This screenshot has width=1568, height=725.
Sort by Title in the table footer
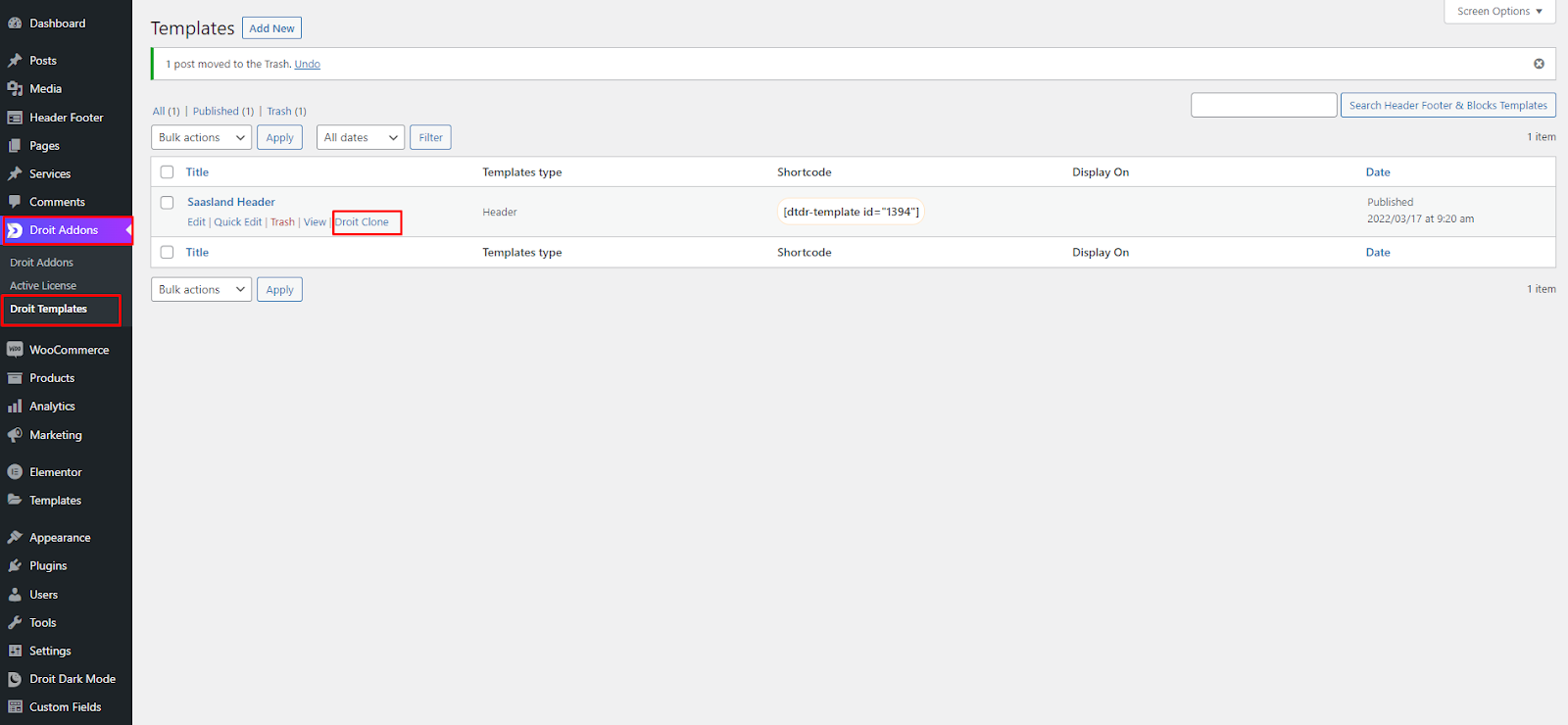pyautogui.click(x=197, y=253)
